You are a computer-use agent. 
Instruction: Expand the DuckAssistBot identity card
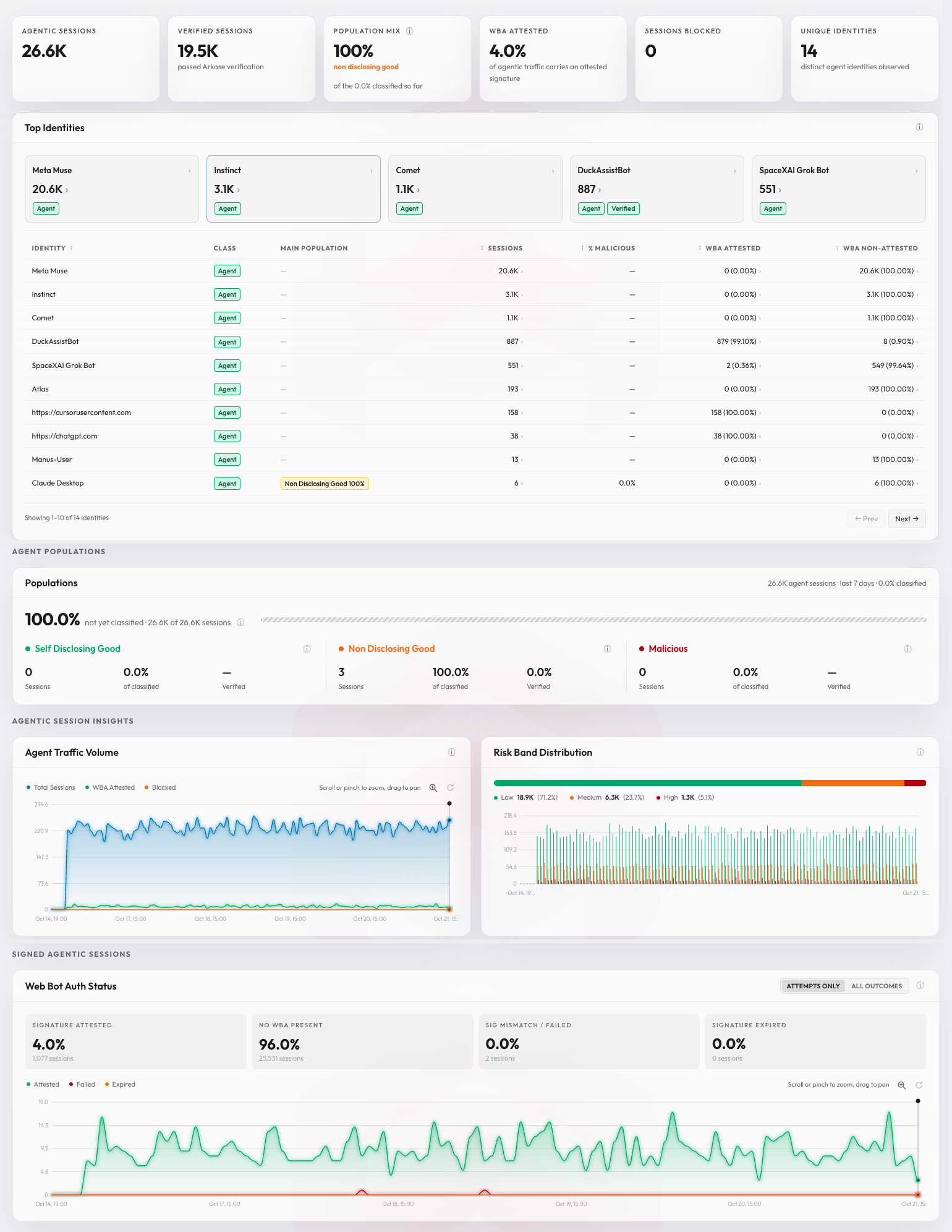(657, 189)
